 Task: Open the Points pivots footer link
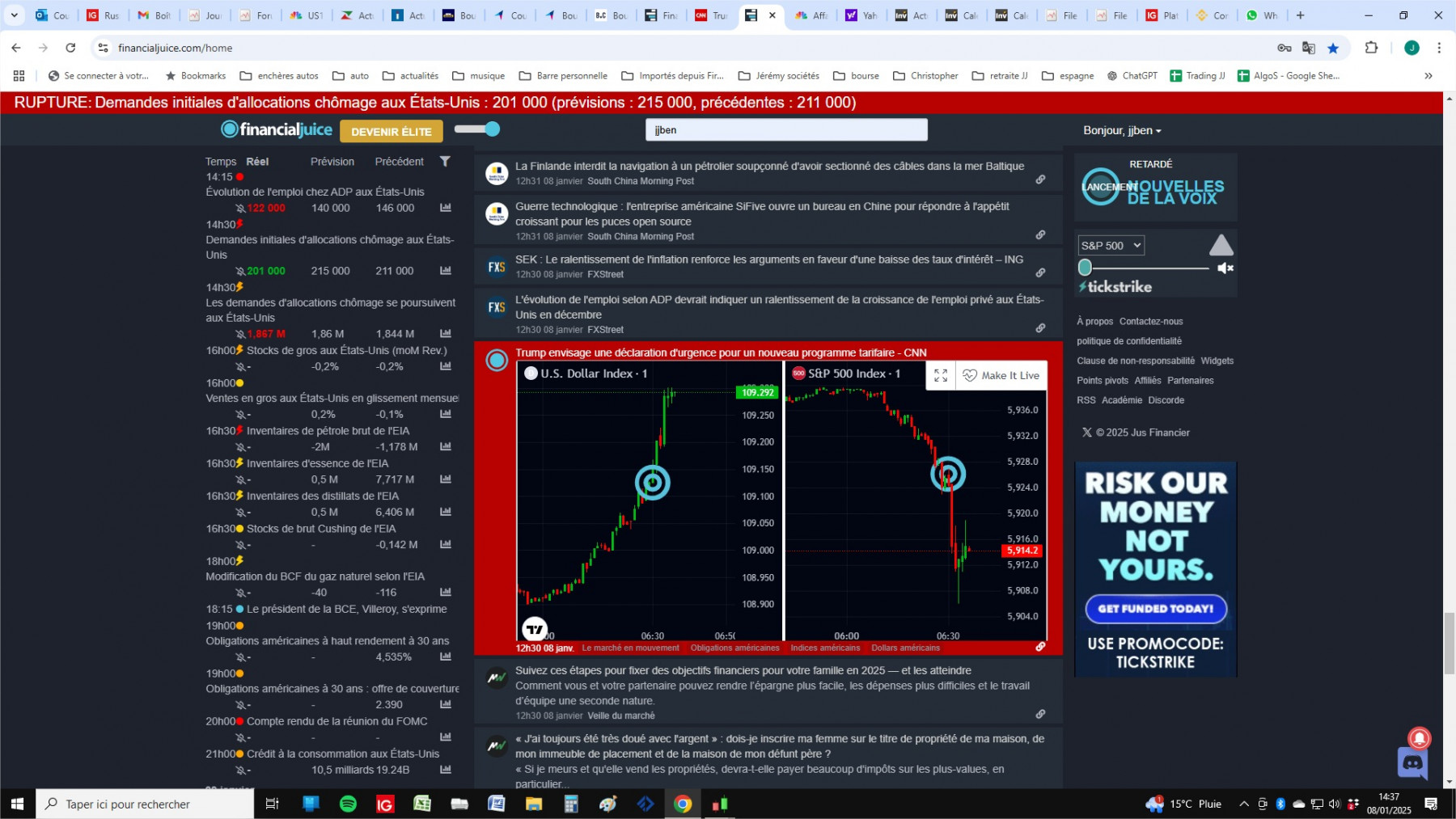pyautogui.click(x=1103, y=381)
